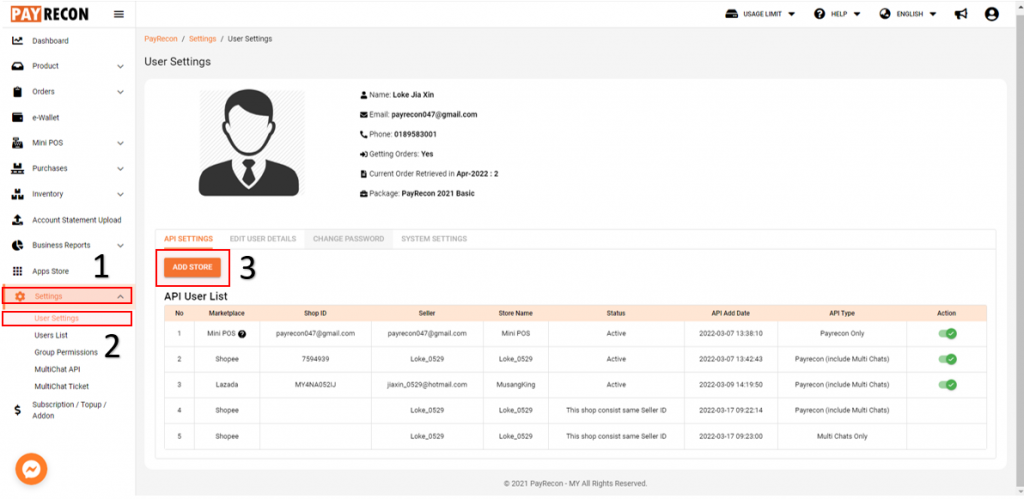Disable the Mini POS store toggle
Image resolution: width=1024 pixels, height=499 pixels.
pyautogui.click(x=948, y=334)
